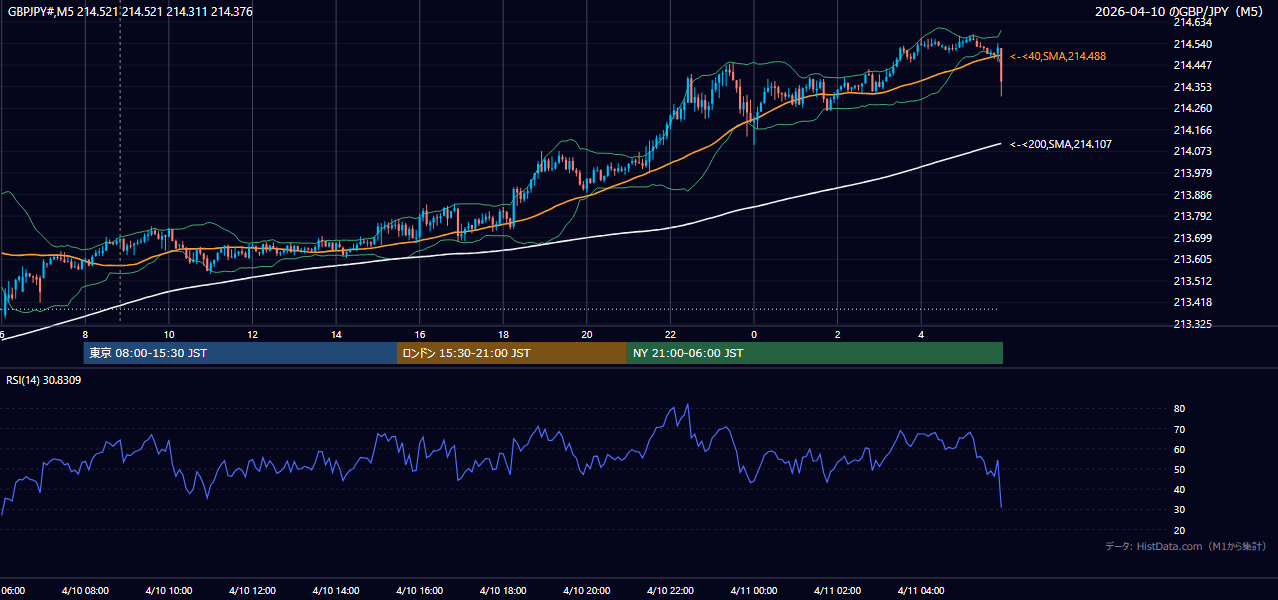Screen dimensions: 1278x600
Task: Click the '4/10 22:00' time axis label
Action: pyautogui.click(x=670, y=591)
